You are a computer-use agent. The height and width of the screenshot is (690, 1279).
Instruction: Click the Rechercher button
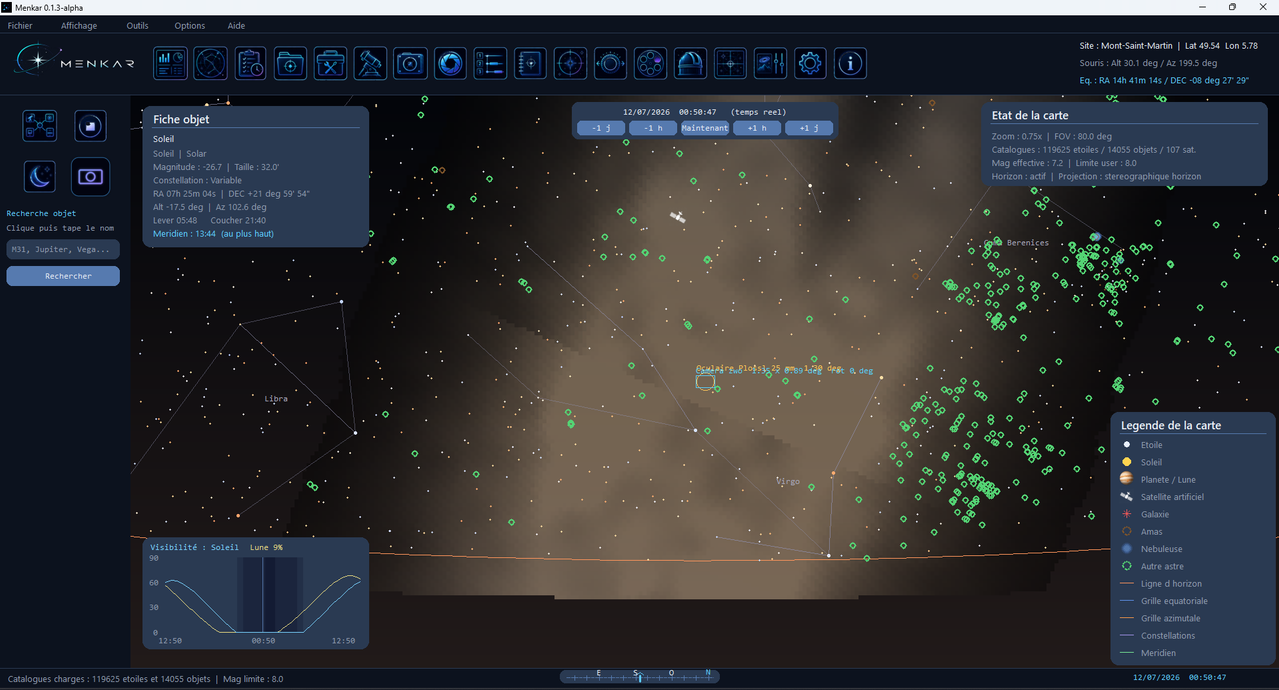(63, 276)
